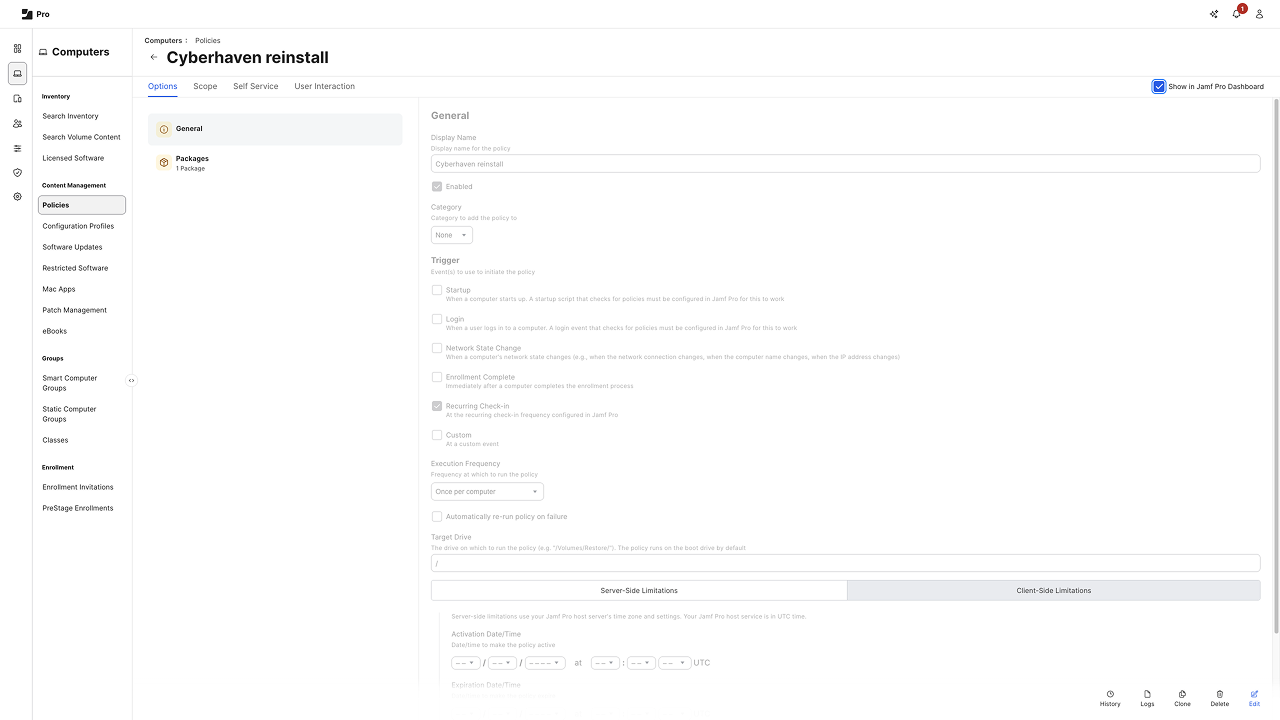The image size is (1280, 720).
Task: Switch to the Scope tab
Action: point(205,87)
